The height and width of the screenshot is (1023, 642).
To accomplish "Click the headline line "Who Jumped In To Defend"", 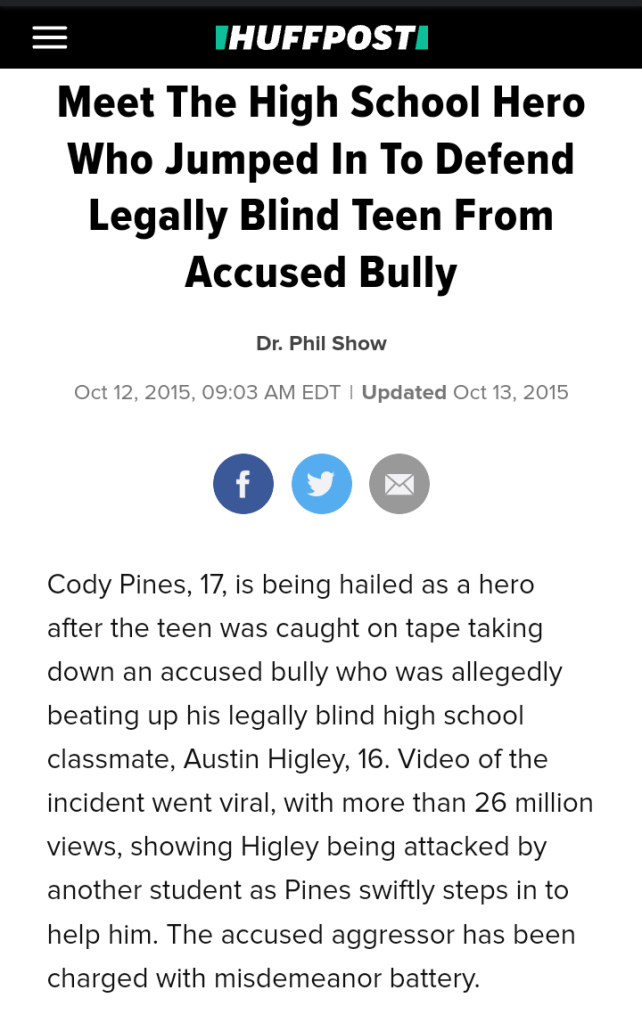I will pyautogui.click(x=321, y=160).
